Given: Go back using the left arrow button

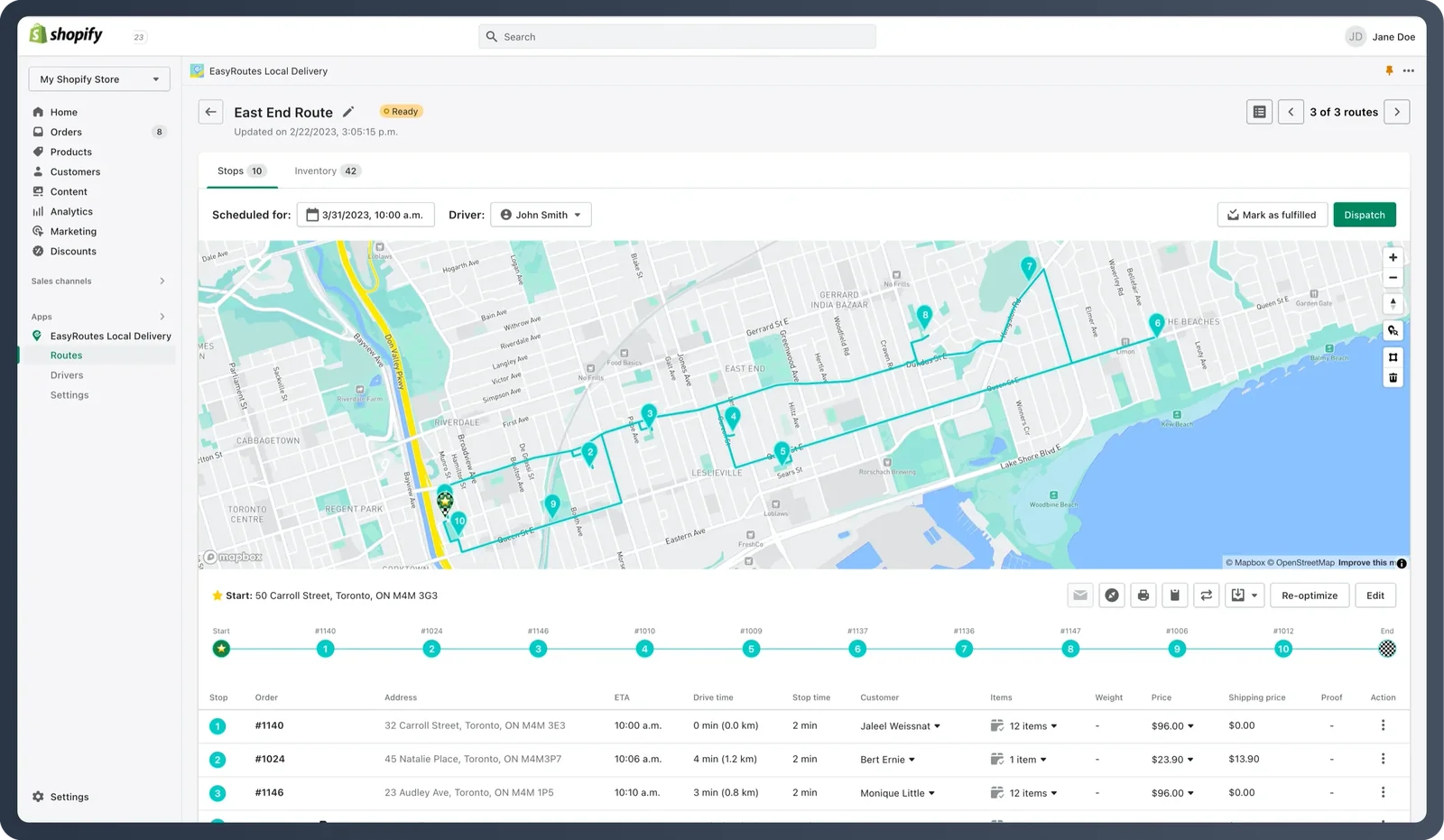Looking at the screenshot, I should 210,112.
